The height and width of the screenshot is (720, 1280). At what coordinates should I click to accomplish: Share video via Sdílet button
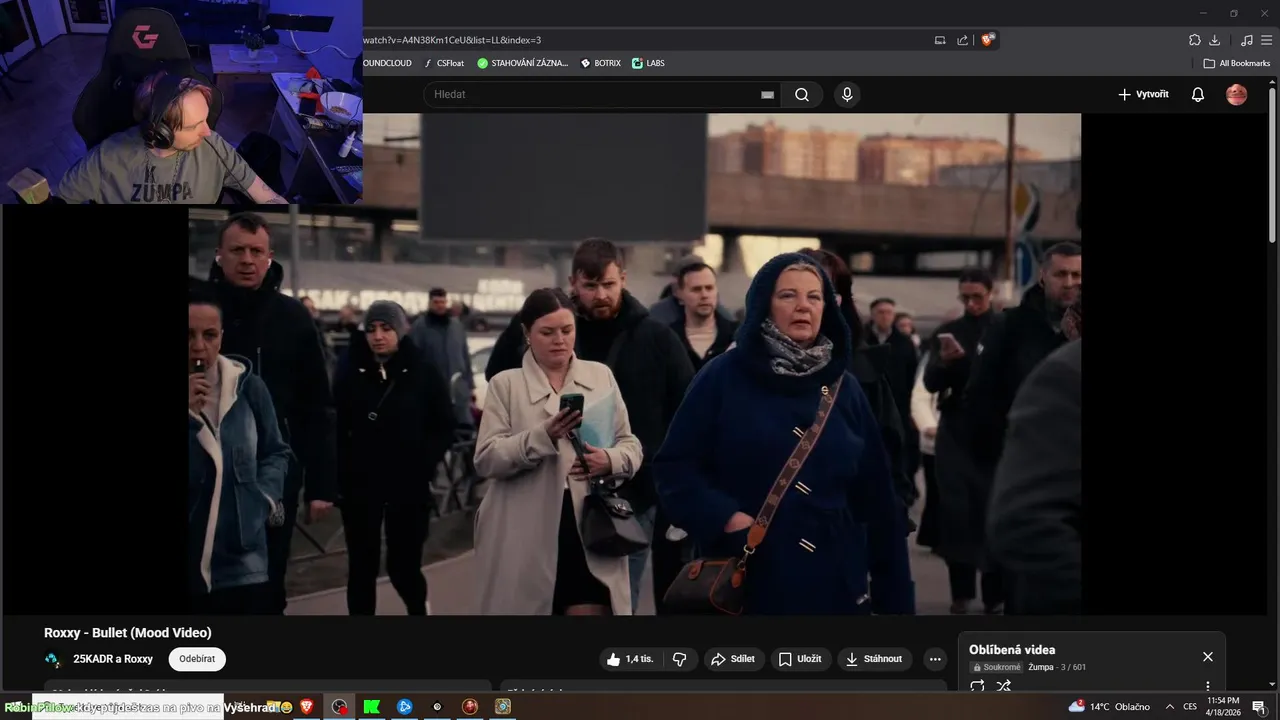point(732,659)
